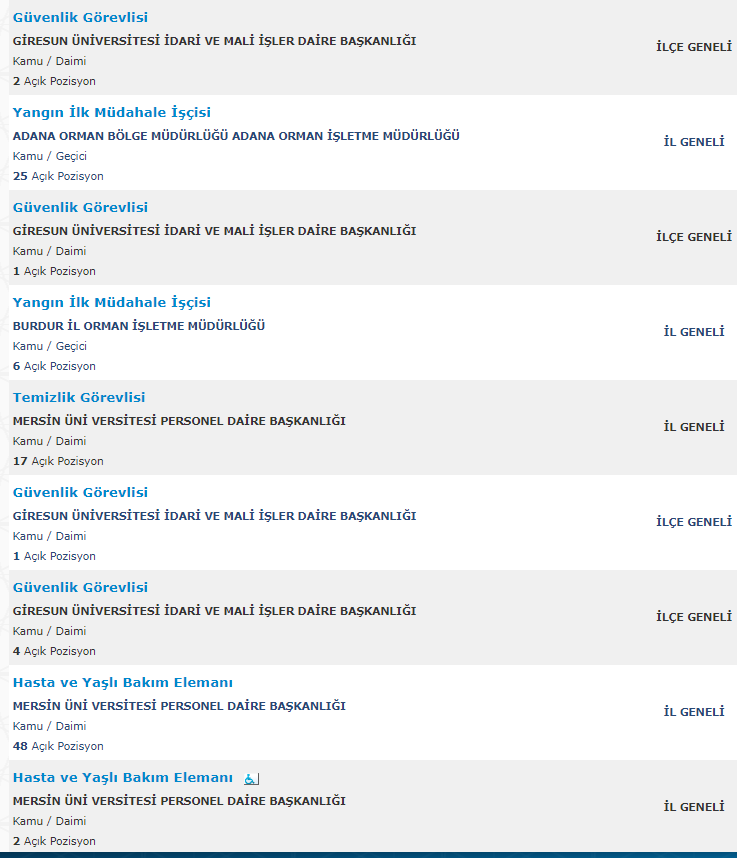Click the 17 Açık Pozisyon text
This screenshot has width=737, height=858.
58,461
